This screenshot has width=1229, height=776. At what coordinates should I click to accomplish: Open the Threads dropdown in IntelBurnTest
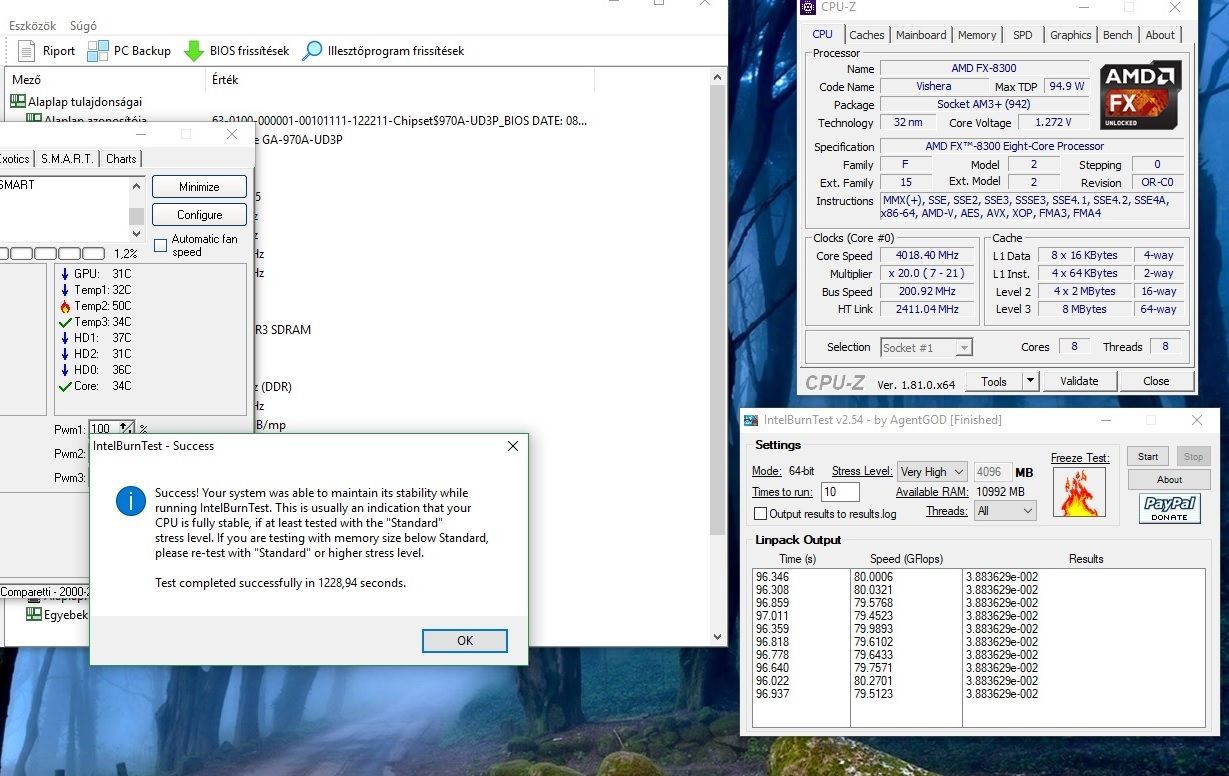point(1005,511)
